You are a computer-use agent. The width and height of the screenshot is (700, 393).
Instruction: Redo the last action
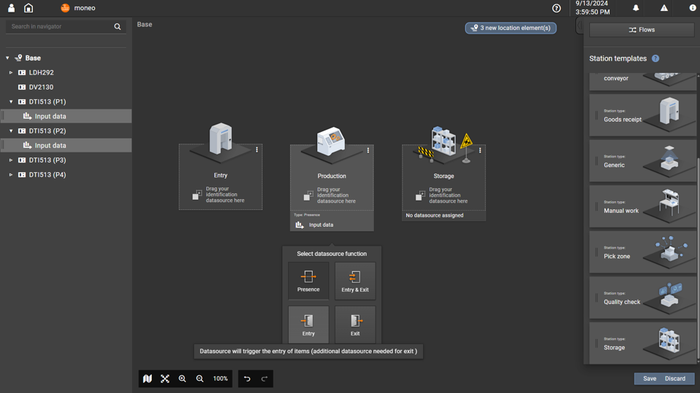click(264, 379)
